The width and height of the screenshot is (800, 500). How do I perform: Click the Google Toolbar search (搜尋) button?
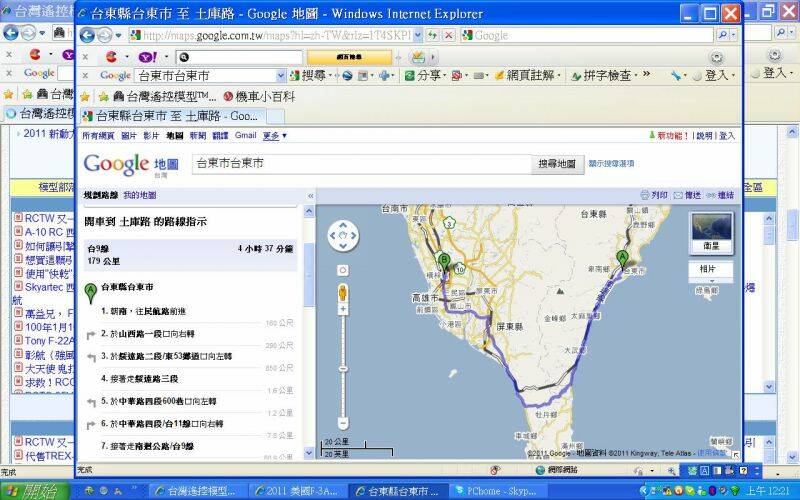(x=310, y=76)
